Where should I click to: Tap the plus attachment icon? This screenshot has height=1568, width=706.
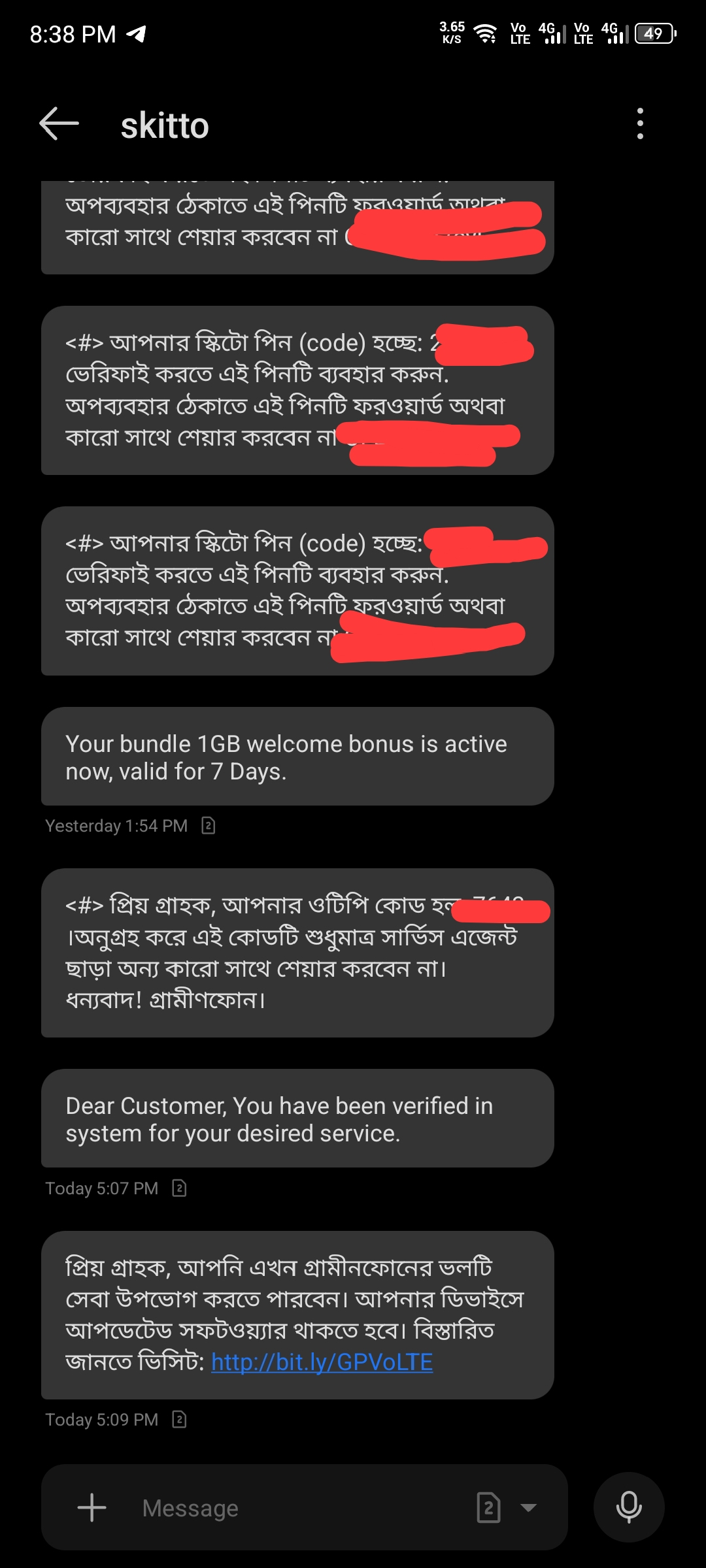92,1507
